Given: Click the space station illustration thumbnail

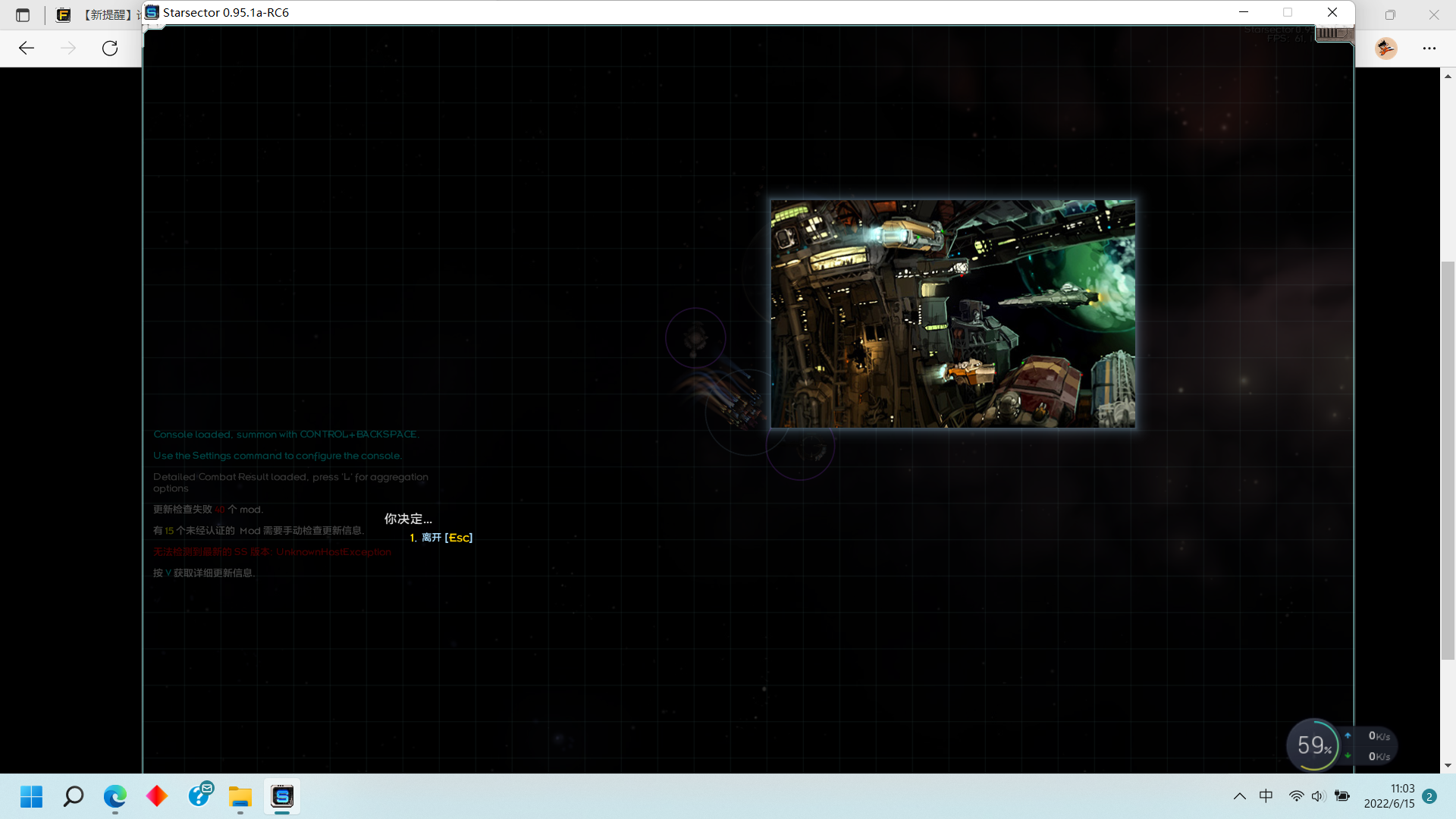Looking at the screenshot, I should pos(952,314).
